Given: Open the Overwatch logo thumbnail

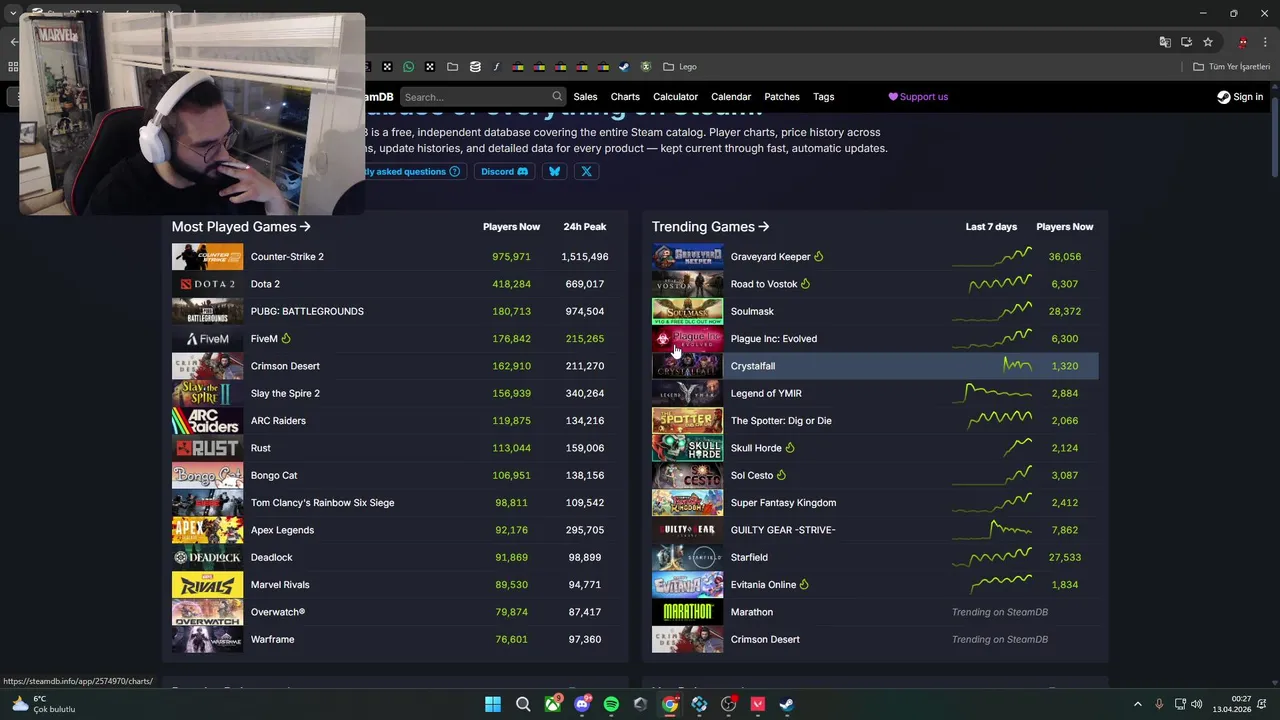Looking at the screenshot, I should point(207,612).
